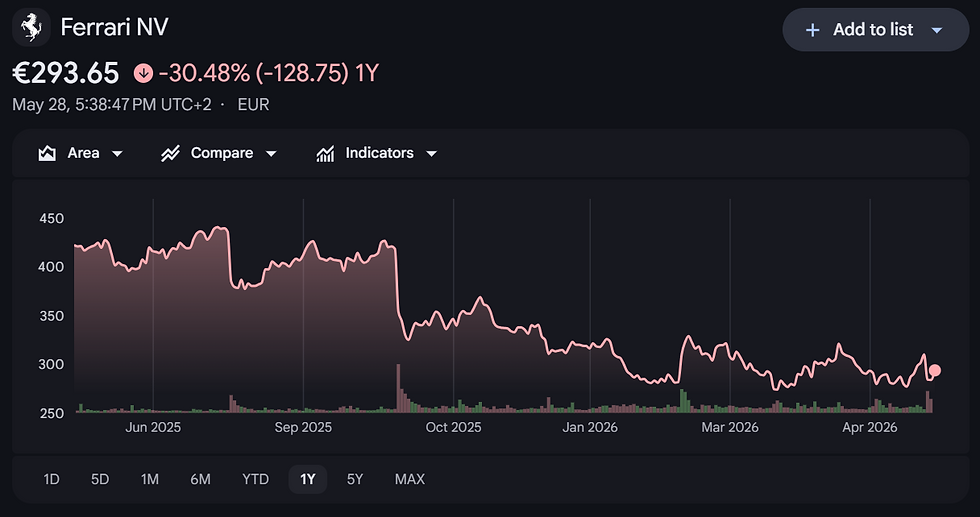Click the May 28 timestamp text

[112, 104]
